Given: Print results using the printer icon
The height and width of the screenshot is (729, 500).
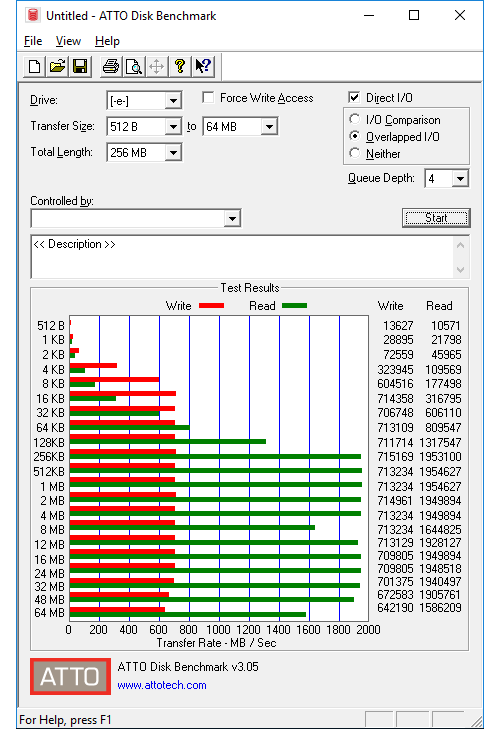Looking at the screenshot, I should tap(111, 66).
